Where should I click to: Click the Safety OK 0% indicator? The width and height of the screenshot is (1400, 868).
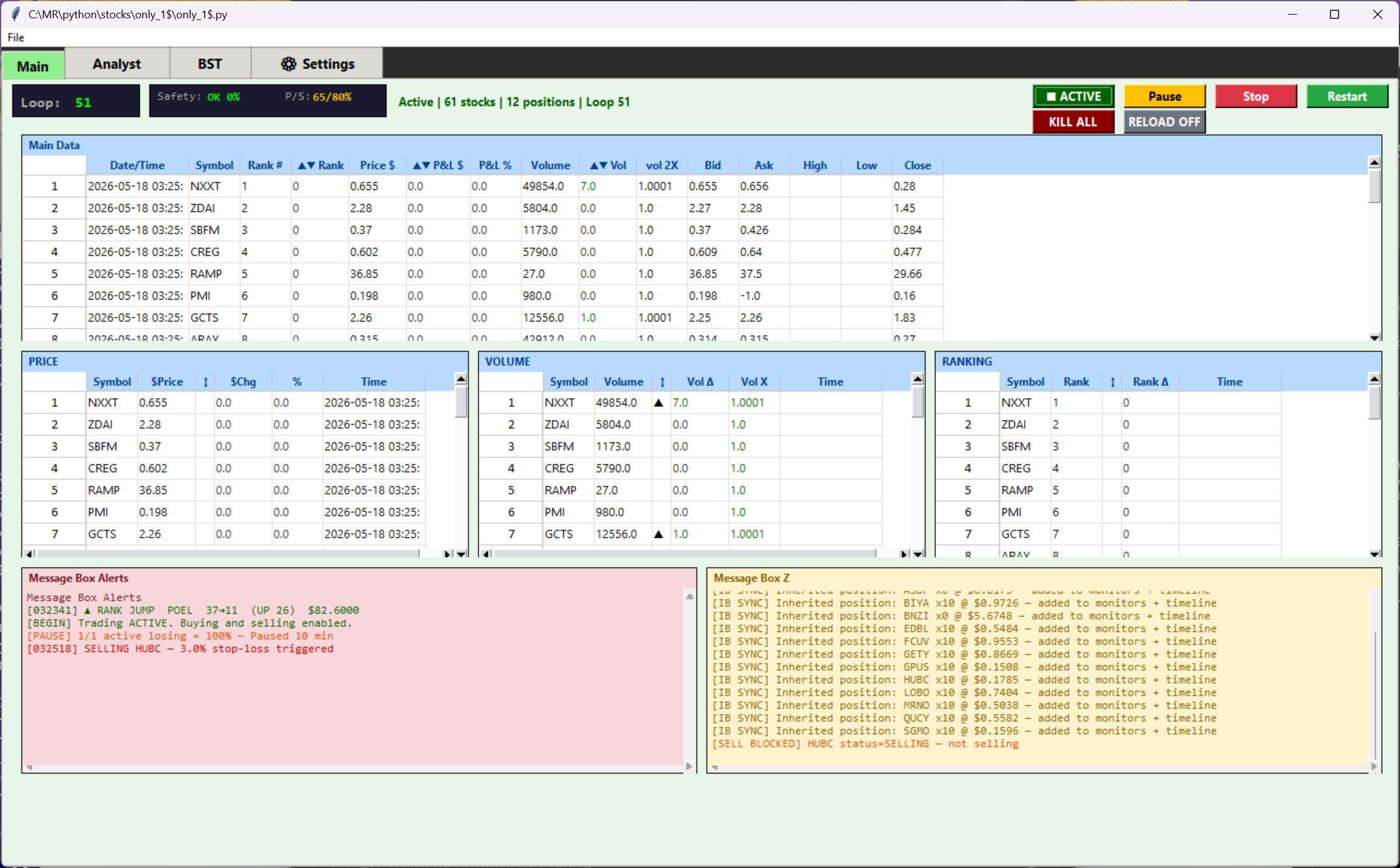(x=199, y=96)
